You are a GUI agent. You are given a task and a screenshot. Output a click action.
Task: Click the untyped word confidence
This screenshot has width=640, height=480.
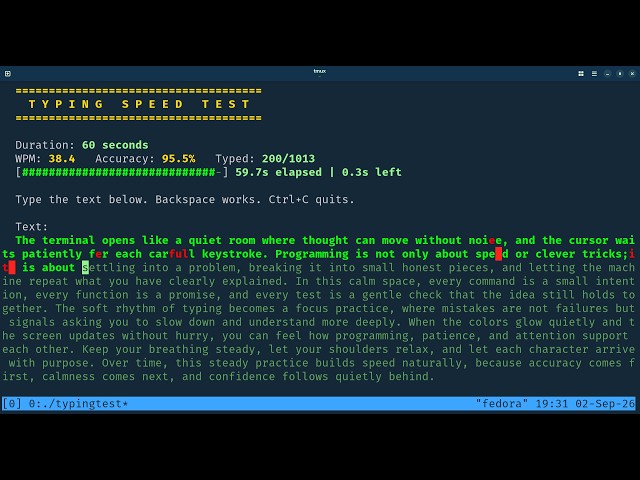tap(242, 376)
